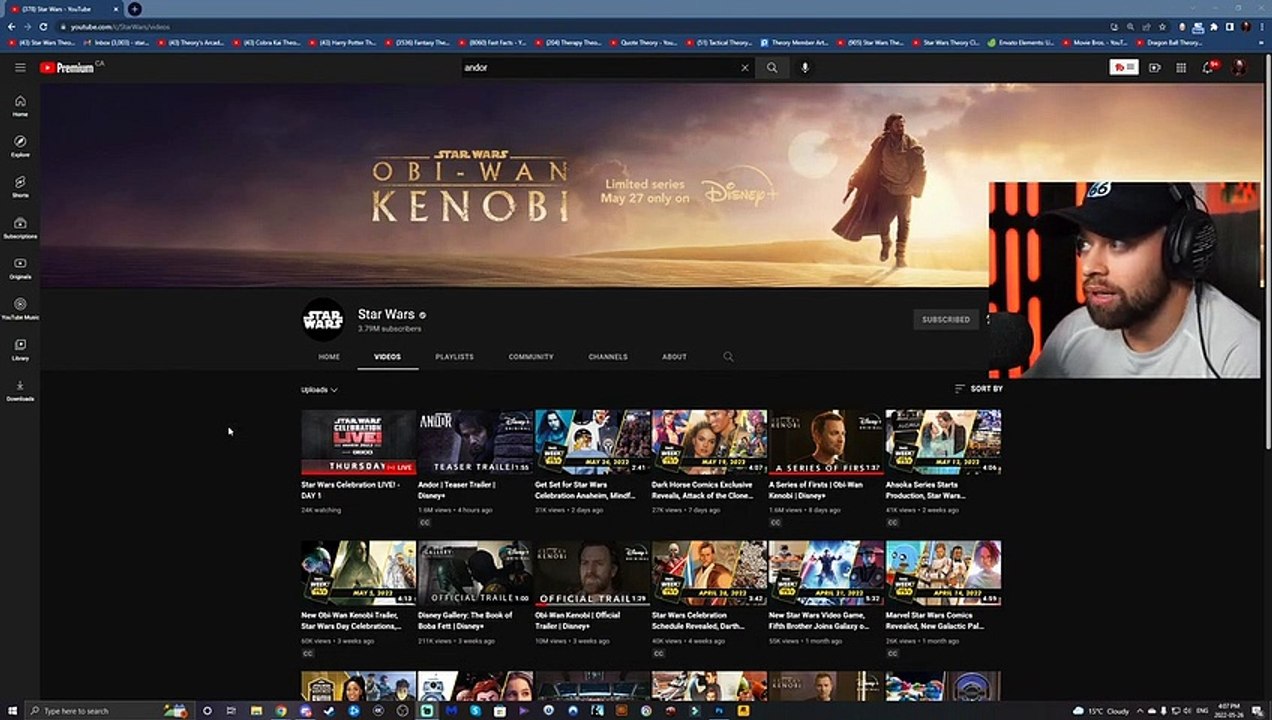Switch to the PLAYLISTS tab
This screenshot has height=720, width=1272.
tap(454, 357)
